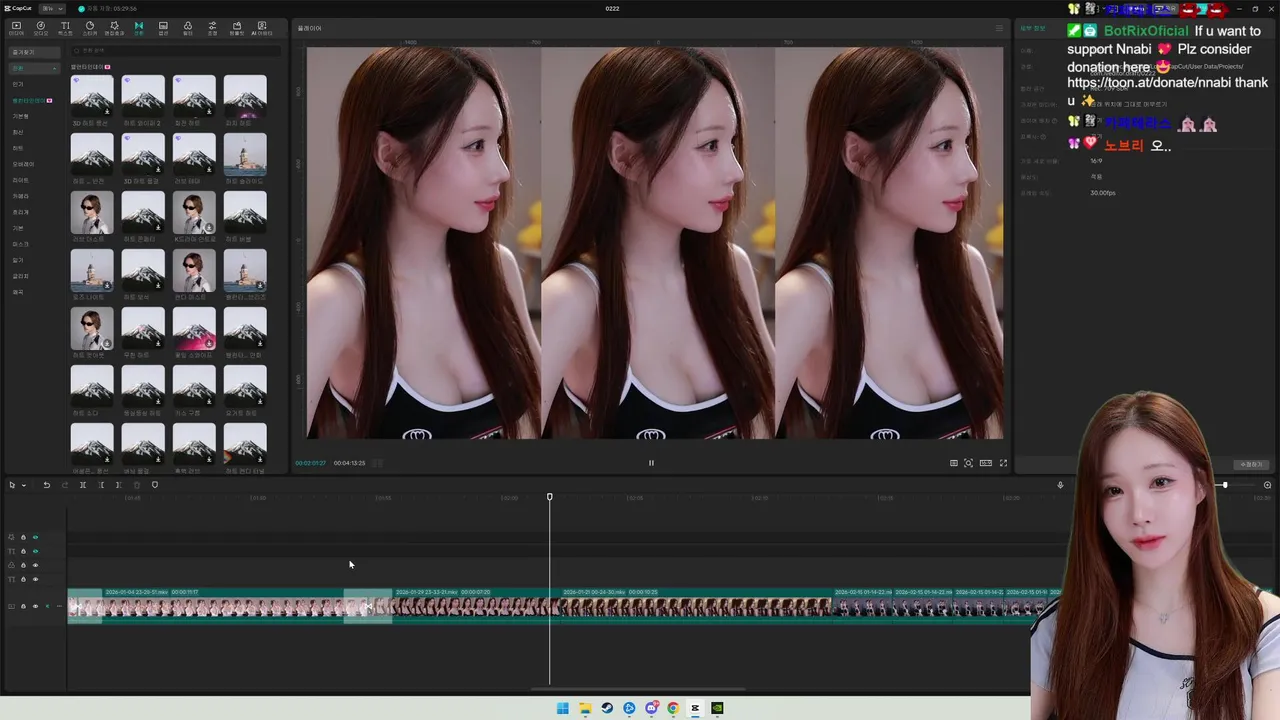The width and height of the screenshot is (1280, 720).
Task: Click the trim-left (delete left) icon
Action: click(101, 485)
